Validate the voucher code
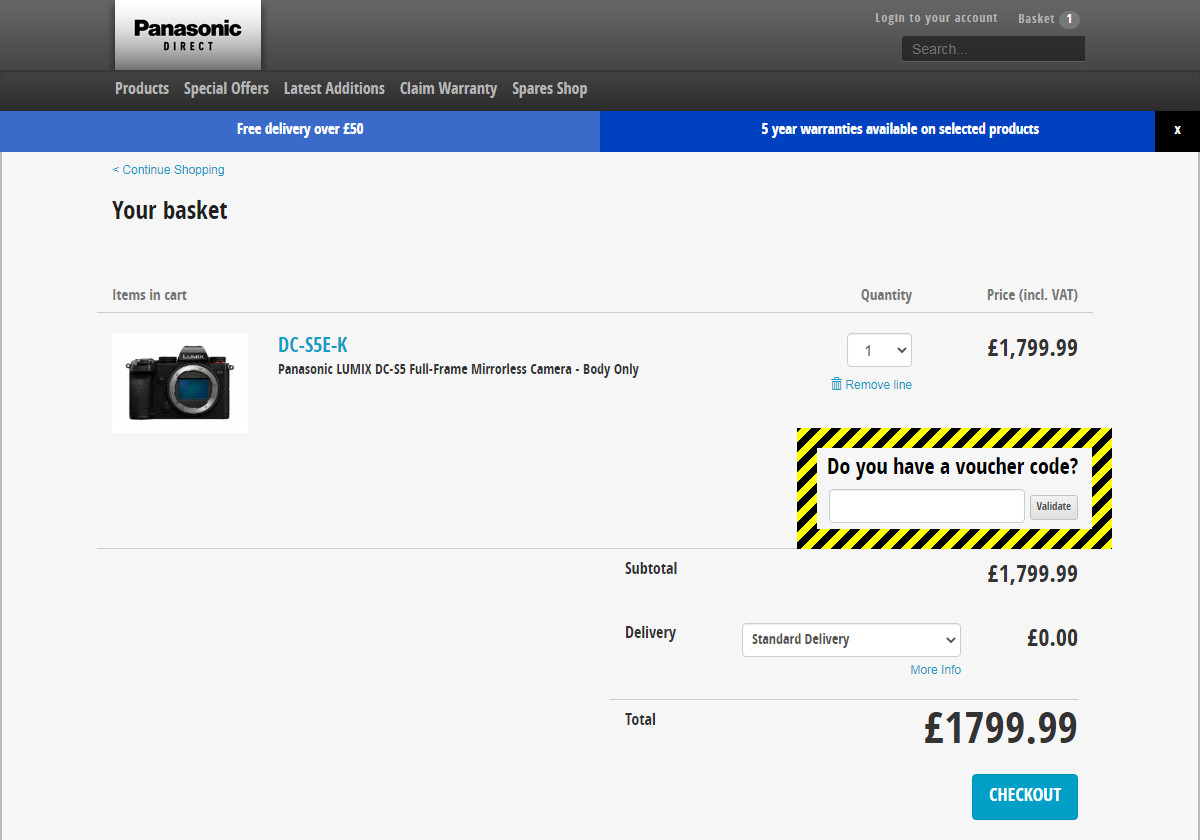Screen dimensions: 1200x840 tap(1054, 506)
